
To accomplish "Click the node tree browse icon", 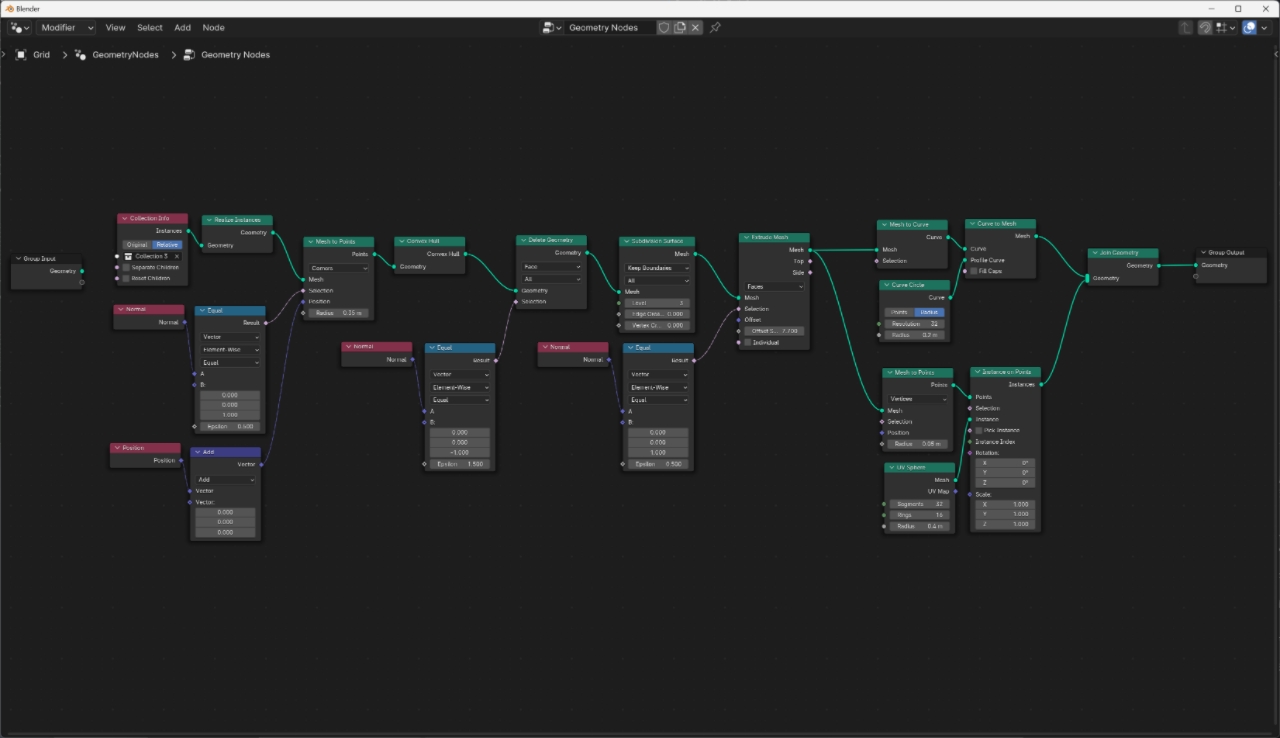I will (552, 28).
